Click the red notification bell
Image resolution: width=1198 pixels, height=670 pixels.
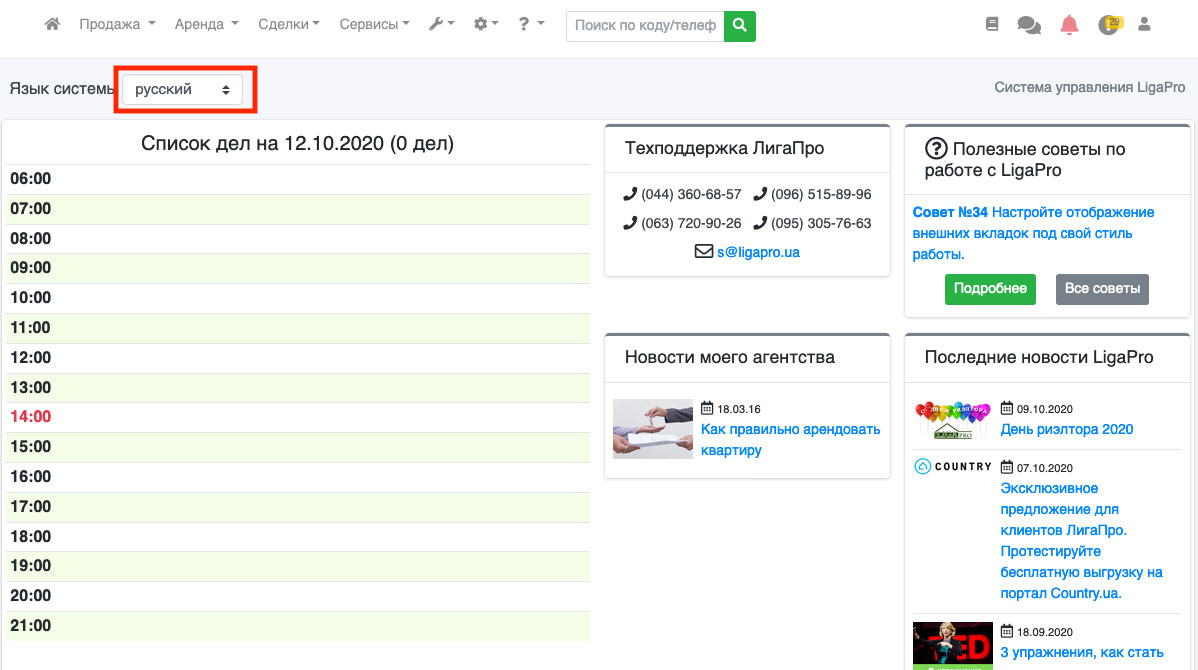tap(1069, 25)
